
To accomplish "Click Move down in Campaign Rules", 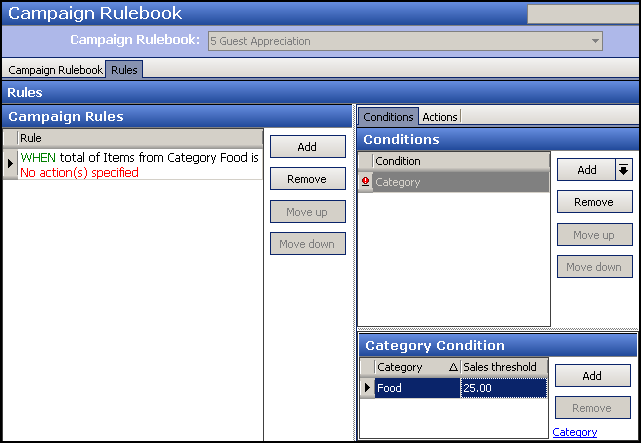I will (307, 244).
